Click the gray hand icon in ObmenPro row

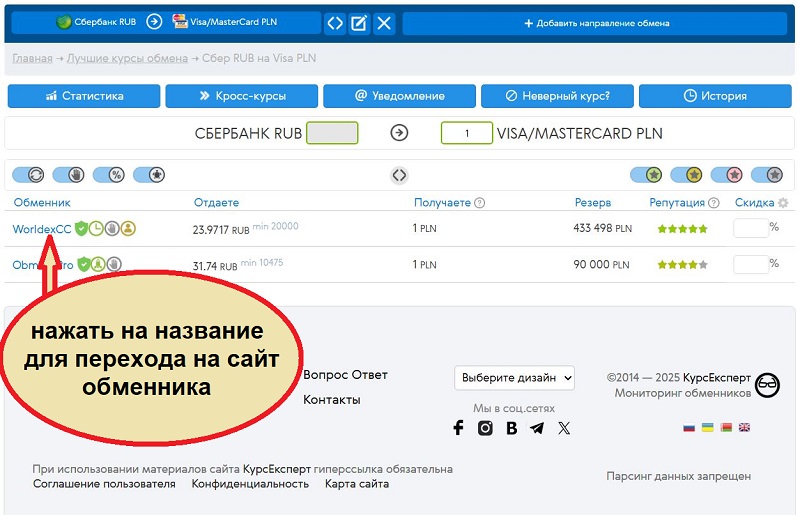[114, 264]
